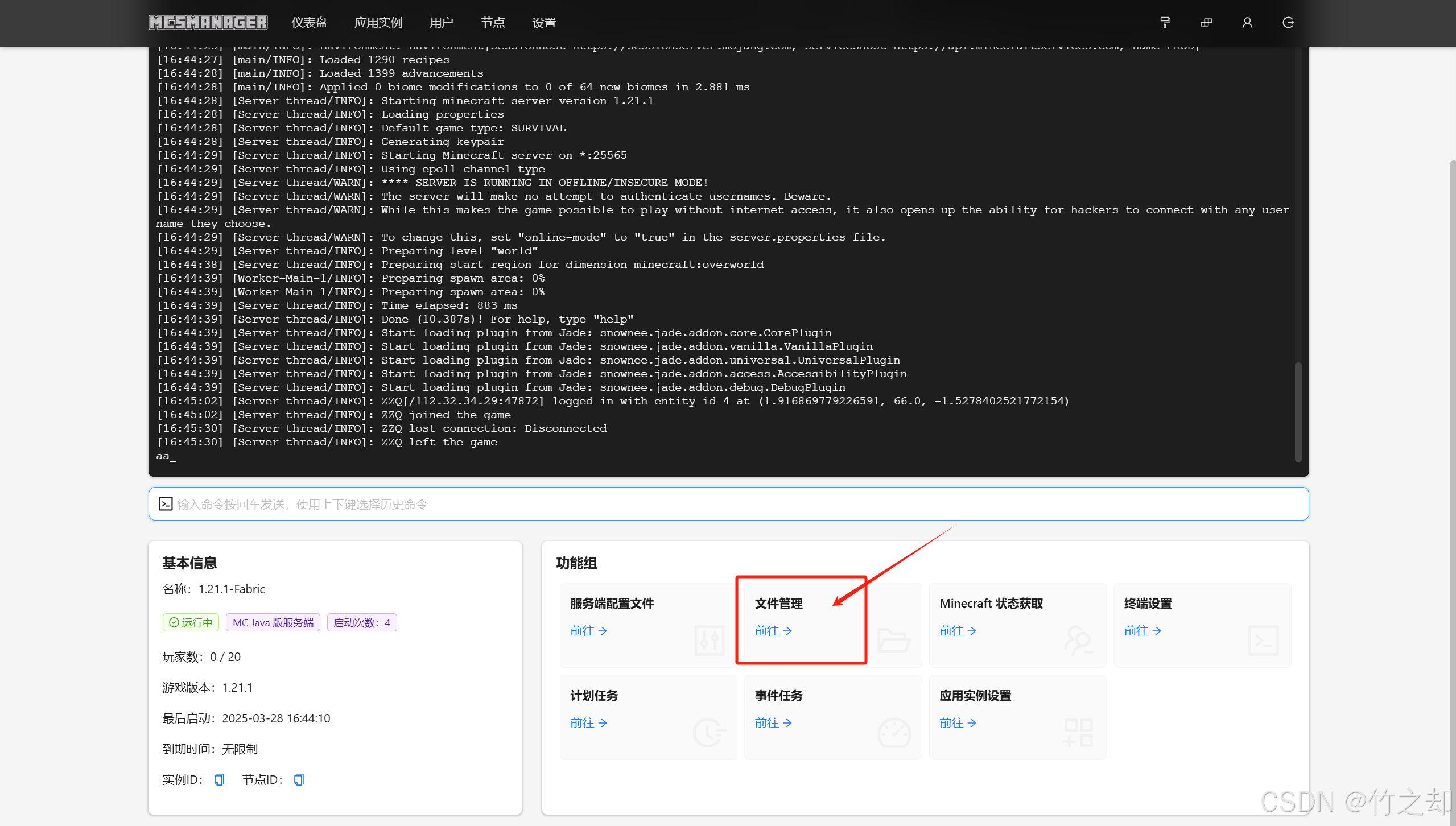Open the 应用实例 menu item
This screenshot has width=1456, height=826.
pyautogui.click(x=378, y=23)
